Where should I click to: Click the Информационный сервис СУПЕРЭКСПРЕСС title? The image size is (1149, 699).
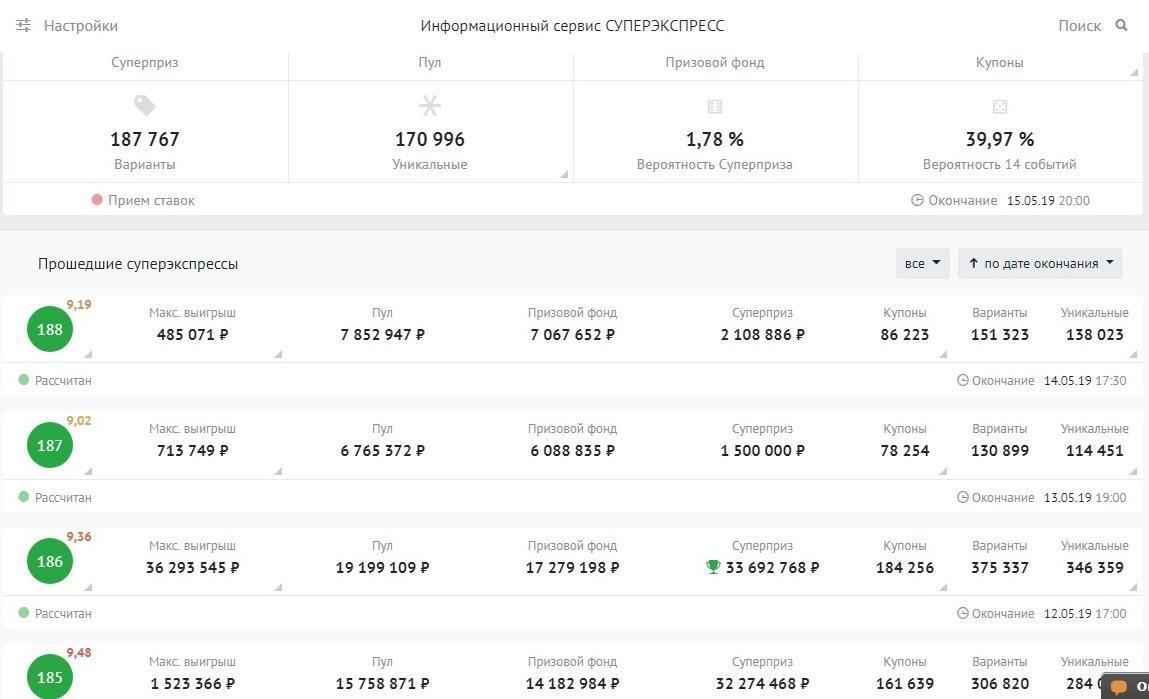572,26
